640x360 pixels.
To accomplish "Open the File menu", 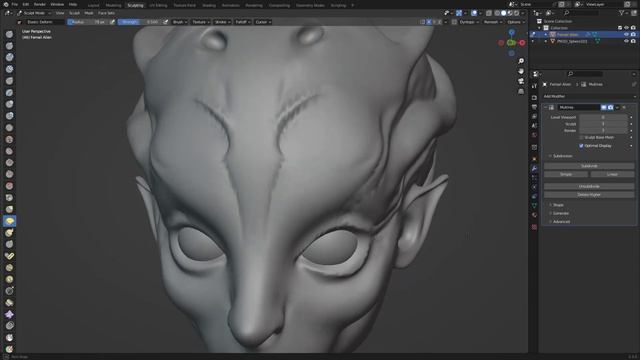I will click(14, 4).
